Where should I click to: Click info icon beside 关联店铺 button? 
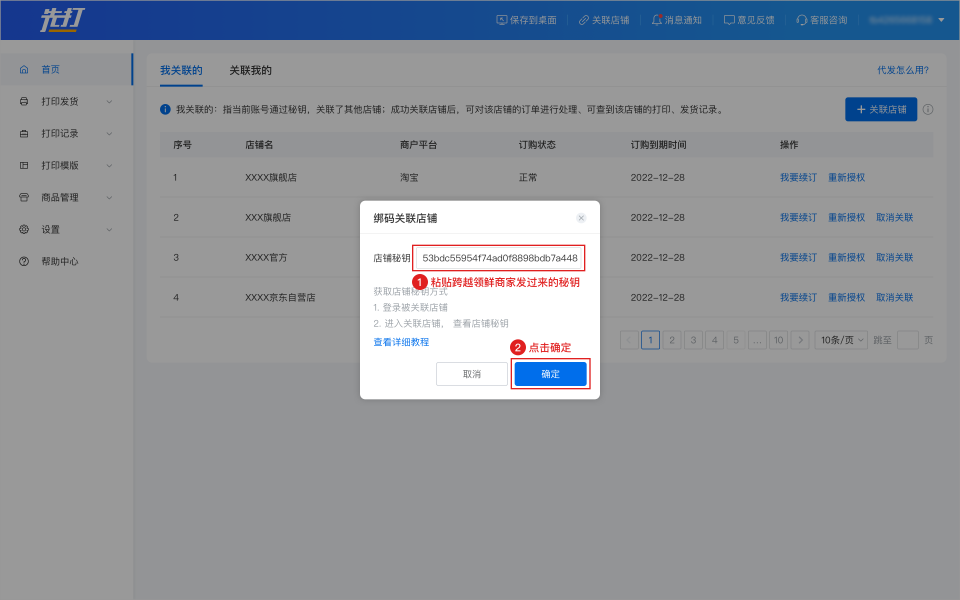pos(928,110)
